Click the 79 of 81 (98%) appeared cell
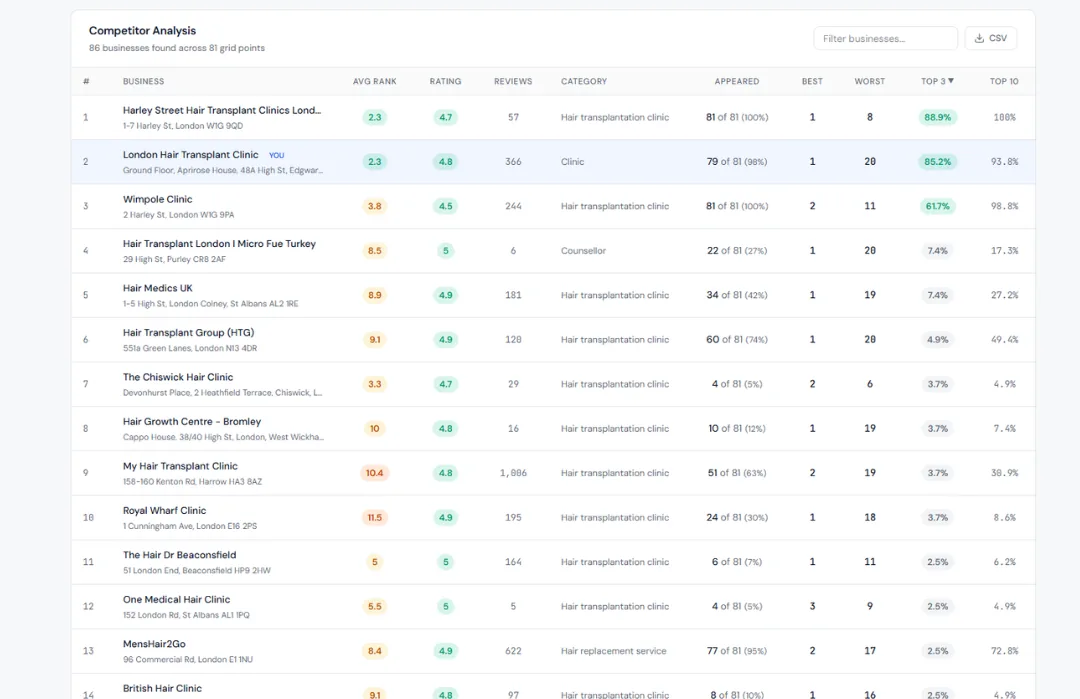The image size is (1080, 699). [736, 162]
